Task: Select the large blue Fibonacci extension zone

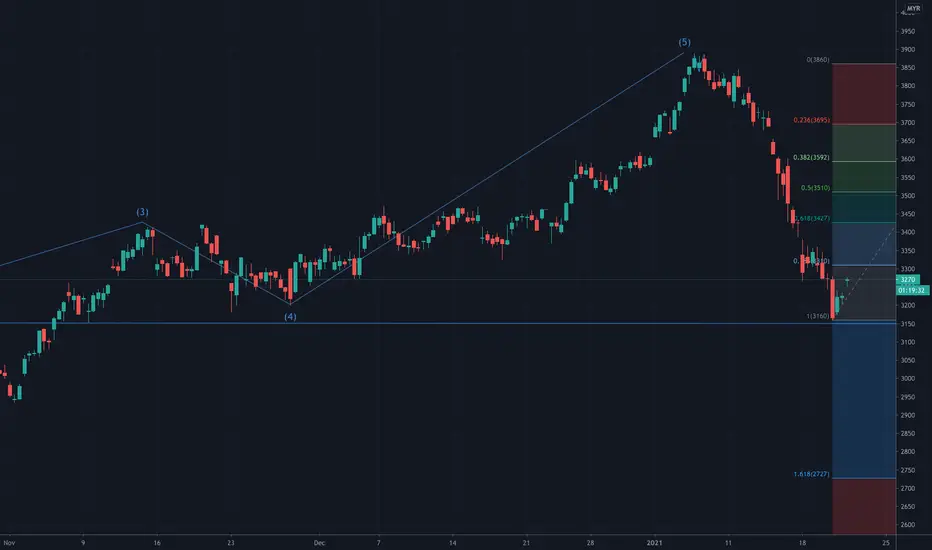Action: (864, 400)
